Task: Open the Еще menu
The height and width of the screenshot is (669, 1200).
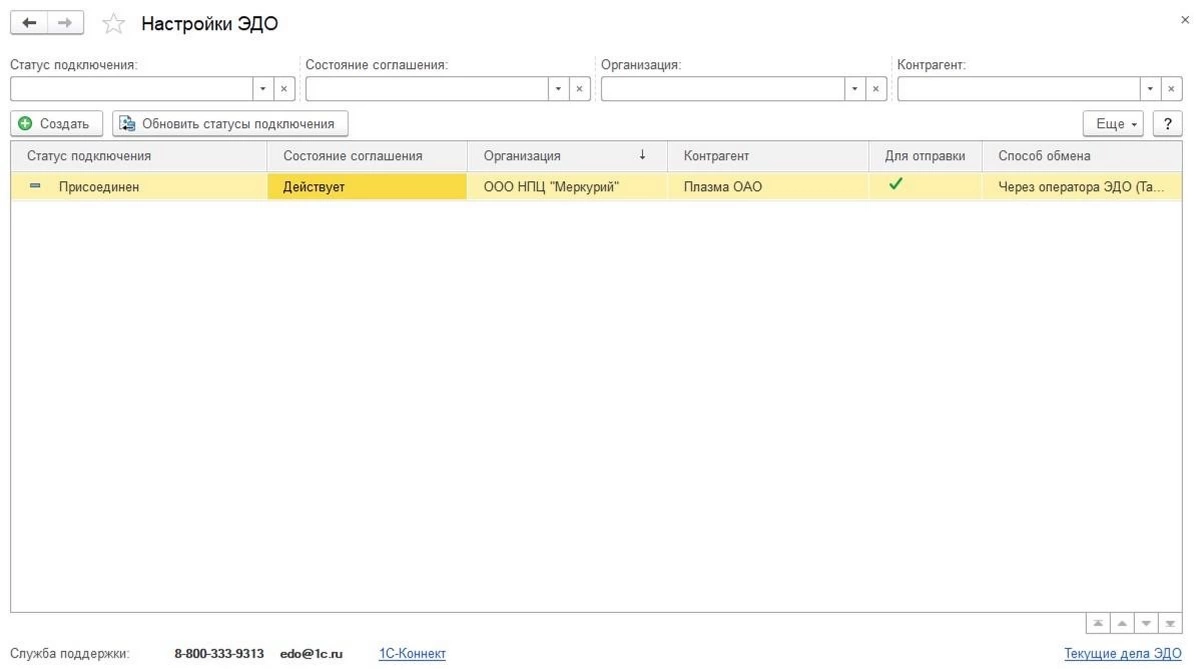Action: pyautogui.click(x=1113, y=124)
